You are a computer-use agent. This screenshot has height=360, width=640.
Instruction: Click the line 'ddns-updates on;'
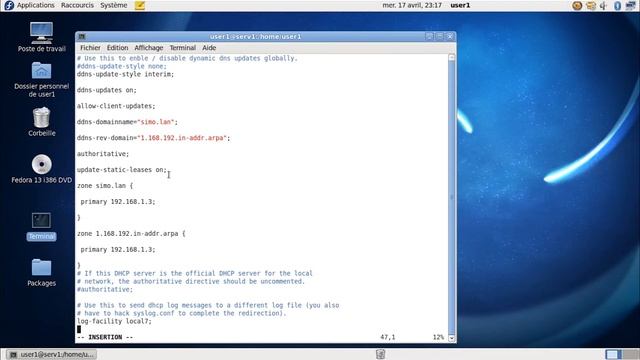pos(107,90)
